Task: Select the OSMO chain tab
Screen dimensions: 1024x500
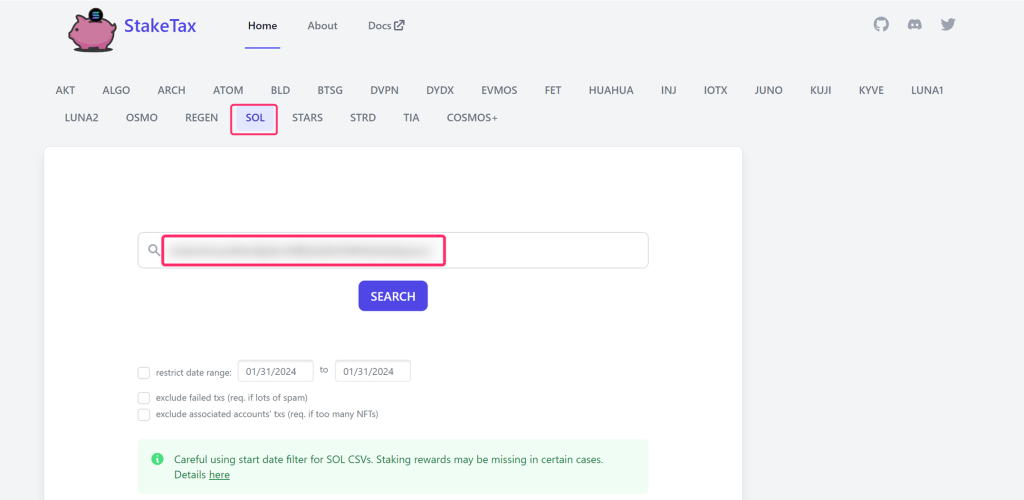Action: (142, 118)
